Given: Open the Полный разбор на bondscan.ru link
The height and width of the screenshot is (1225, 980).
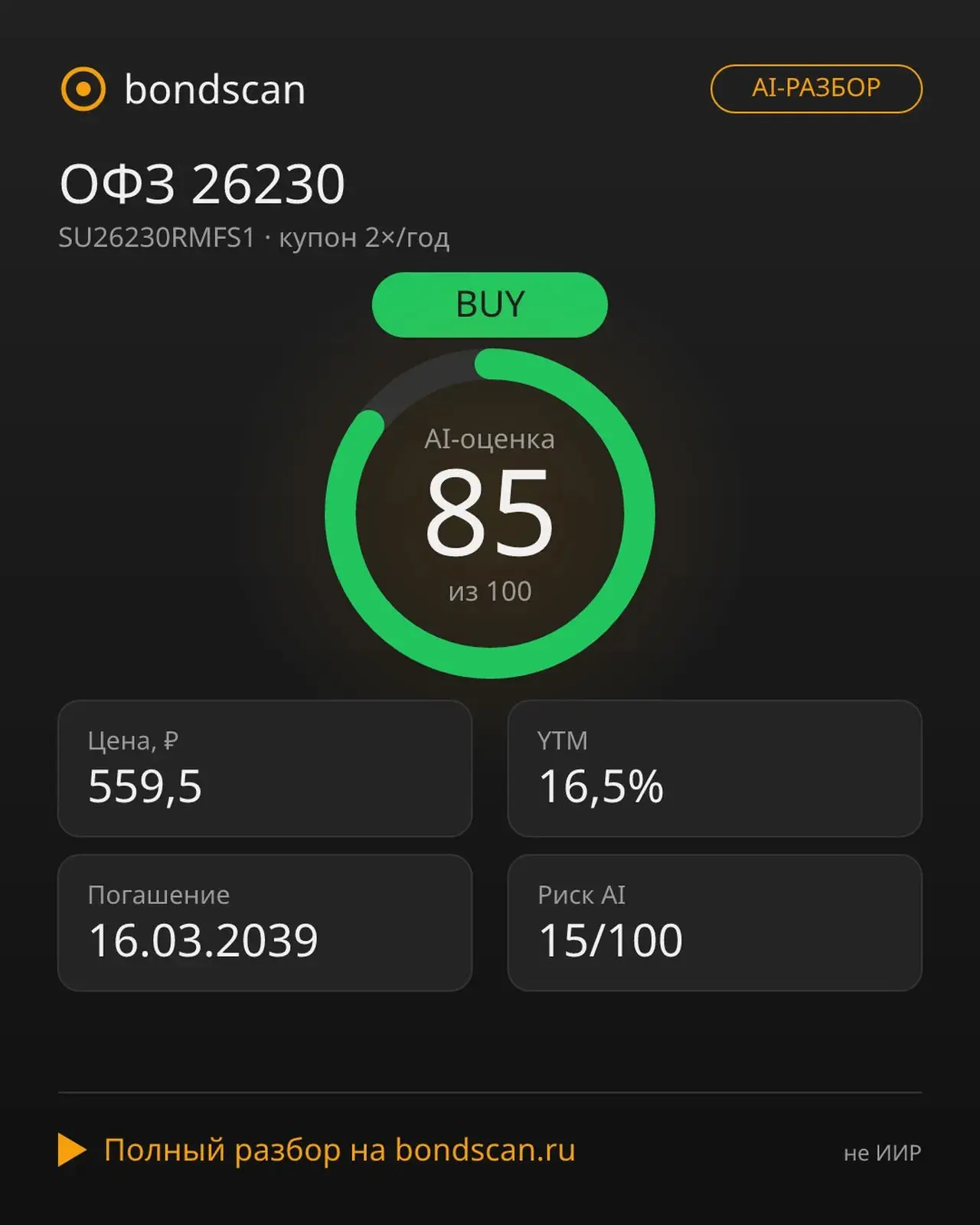Looking at the screenshot, I should point(339,1150).
